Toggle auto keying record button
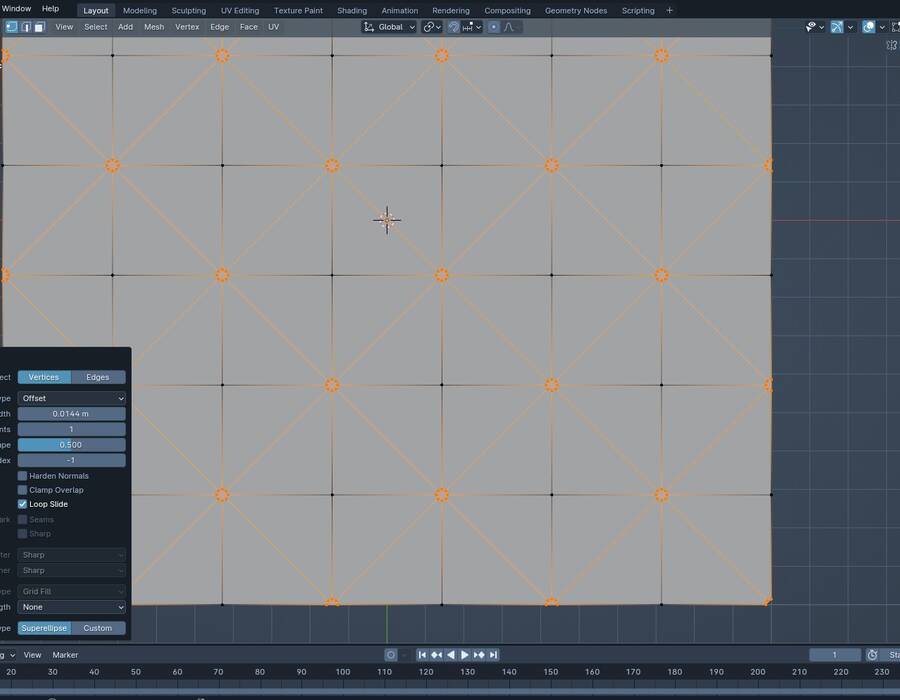The height and width of the screenshot is (700, 900). tap(391, 655)
